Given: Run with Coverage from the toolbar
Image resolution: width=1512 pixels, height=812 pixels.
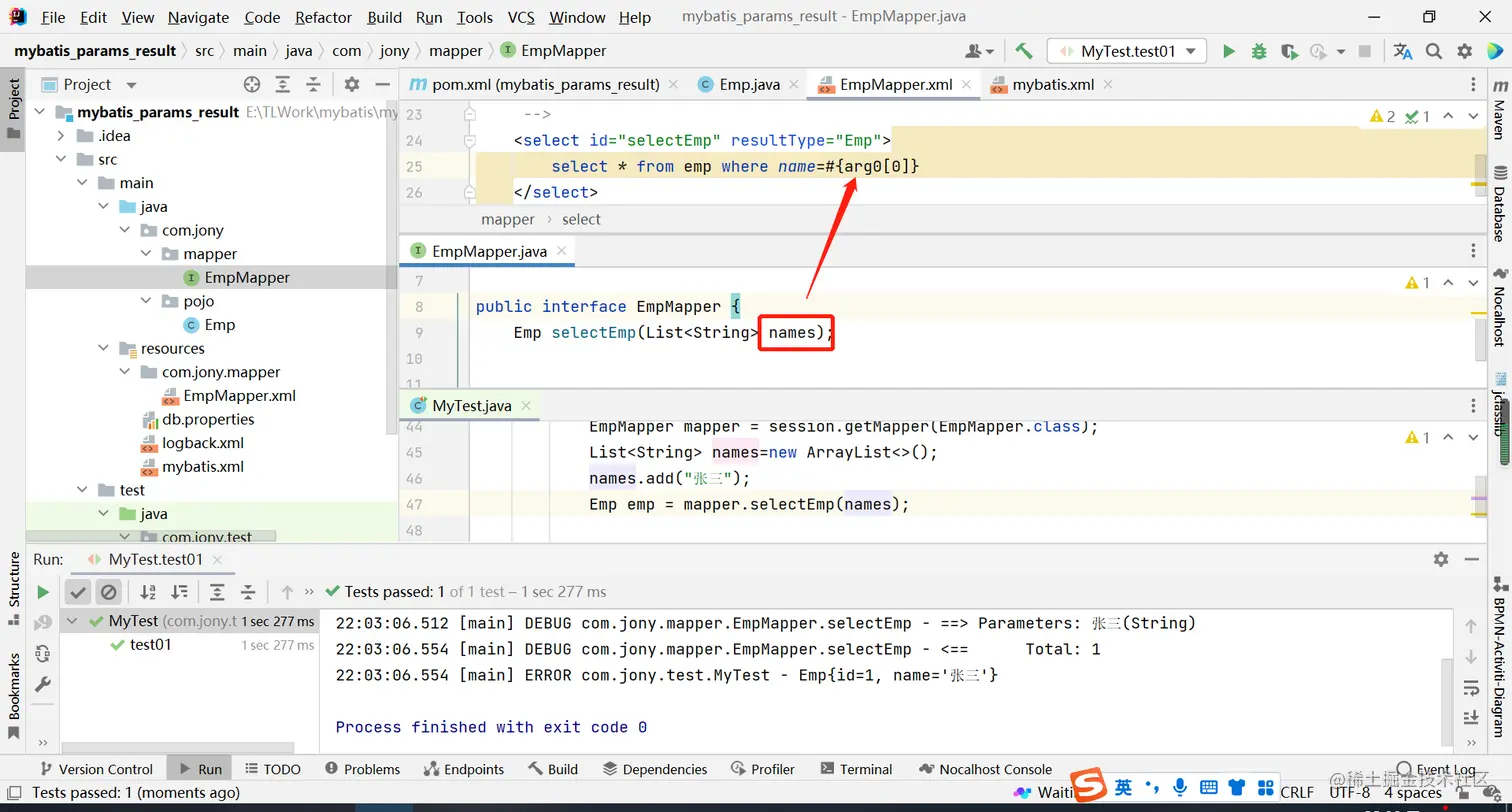Looking at the screenshot, I should pos(1289,51).
